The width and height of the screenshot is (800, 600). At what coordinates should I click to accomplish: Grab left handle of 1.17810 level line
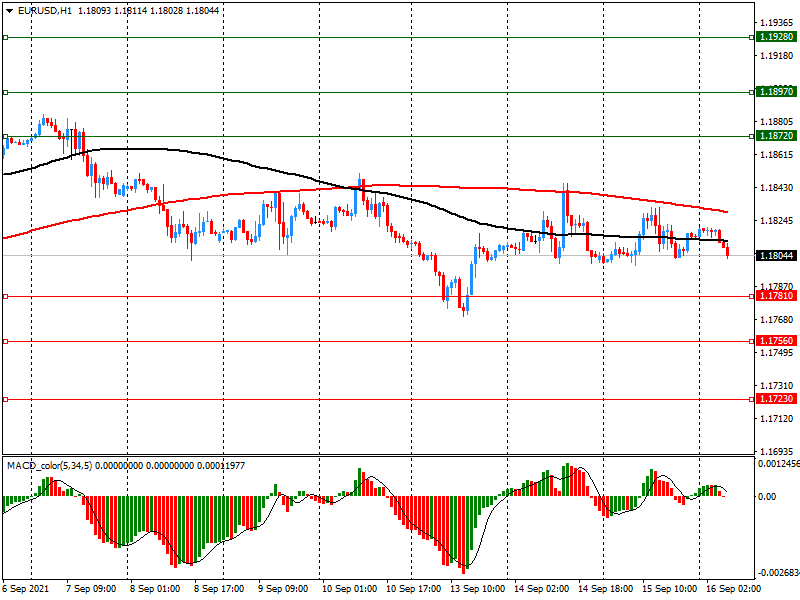(x=6, y=296)
